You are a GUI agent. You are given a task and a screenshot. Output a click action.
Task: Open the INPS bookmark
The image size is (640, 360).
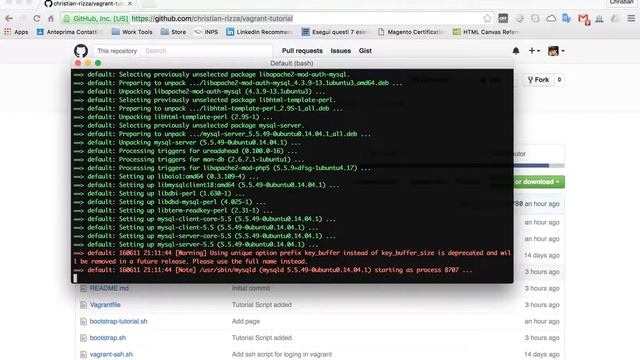click(206, 32)
